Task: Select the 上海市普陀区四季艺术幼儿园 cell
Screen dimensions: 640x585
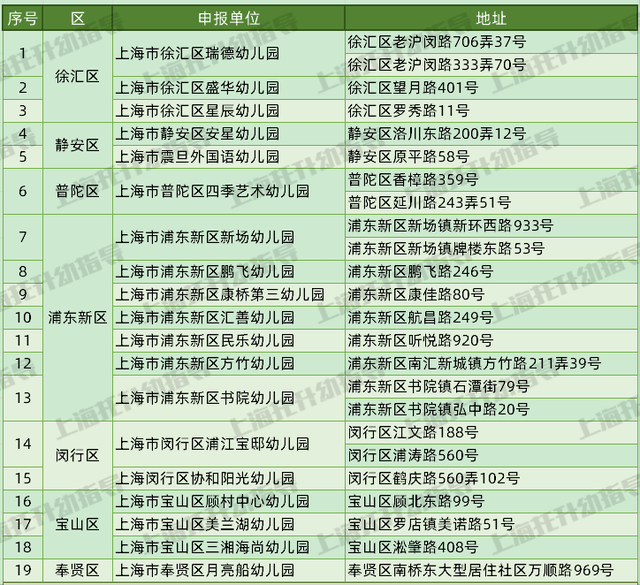Action: click(x=213, y=191)
